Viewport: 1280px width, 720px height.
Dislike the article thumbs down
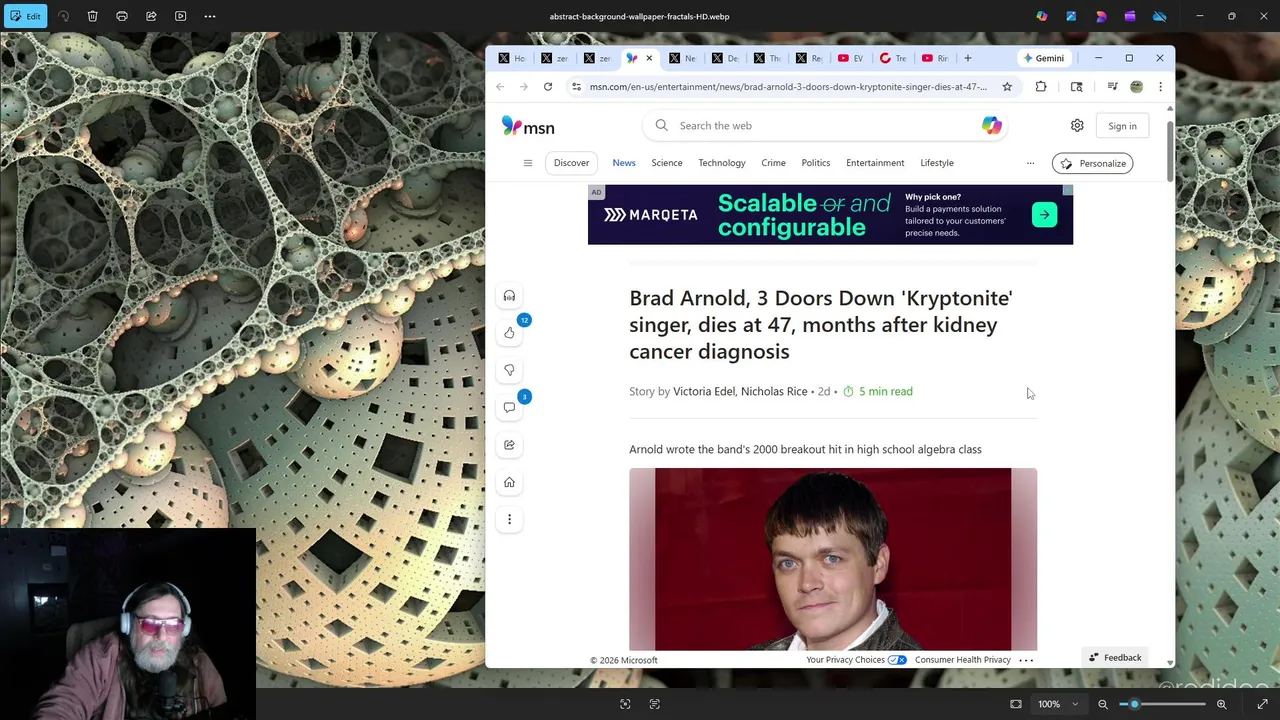point(509,370)
